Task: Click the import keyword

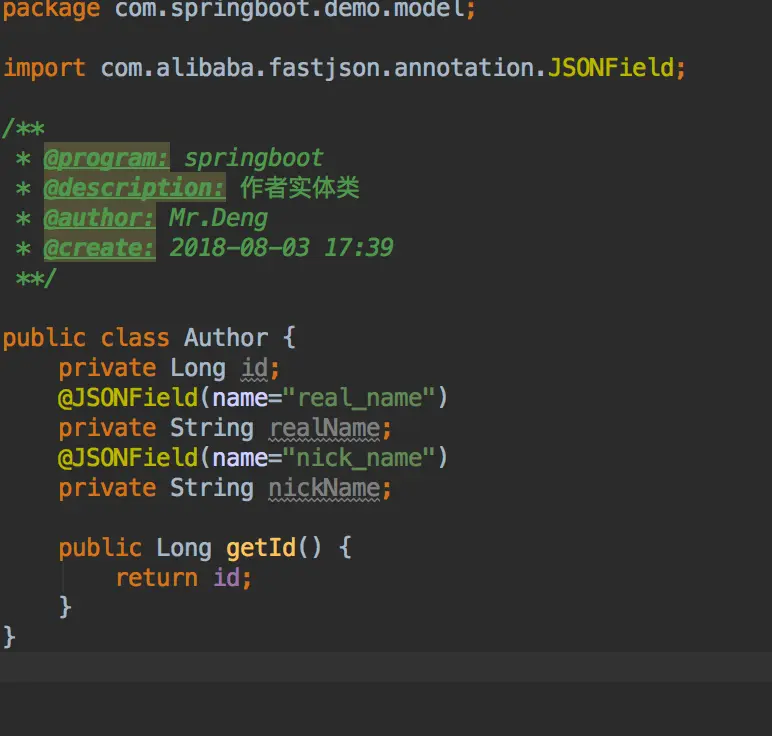Action: pos(44,67)
